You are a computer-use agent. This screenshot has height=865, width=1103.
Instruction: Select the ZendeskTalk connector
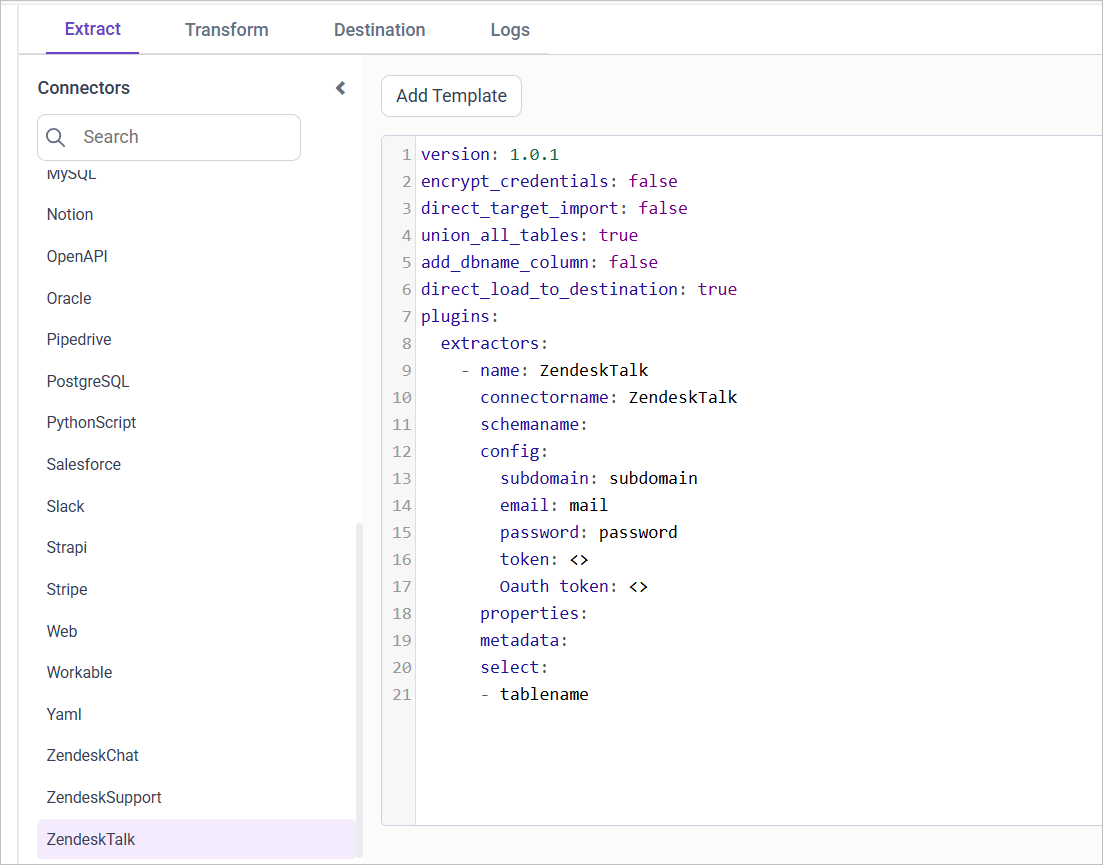coord(91,839)
